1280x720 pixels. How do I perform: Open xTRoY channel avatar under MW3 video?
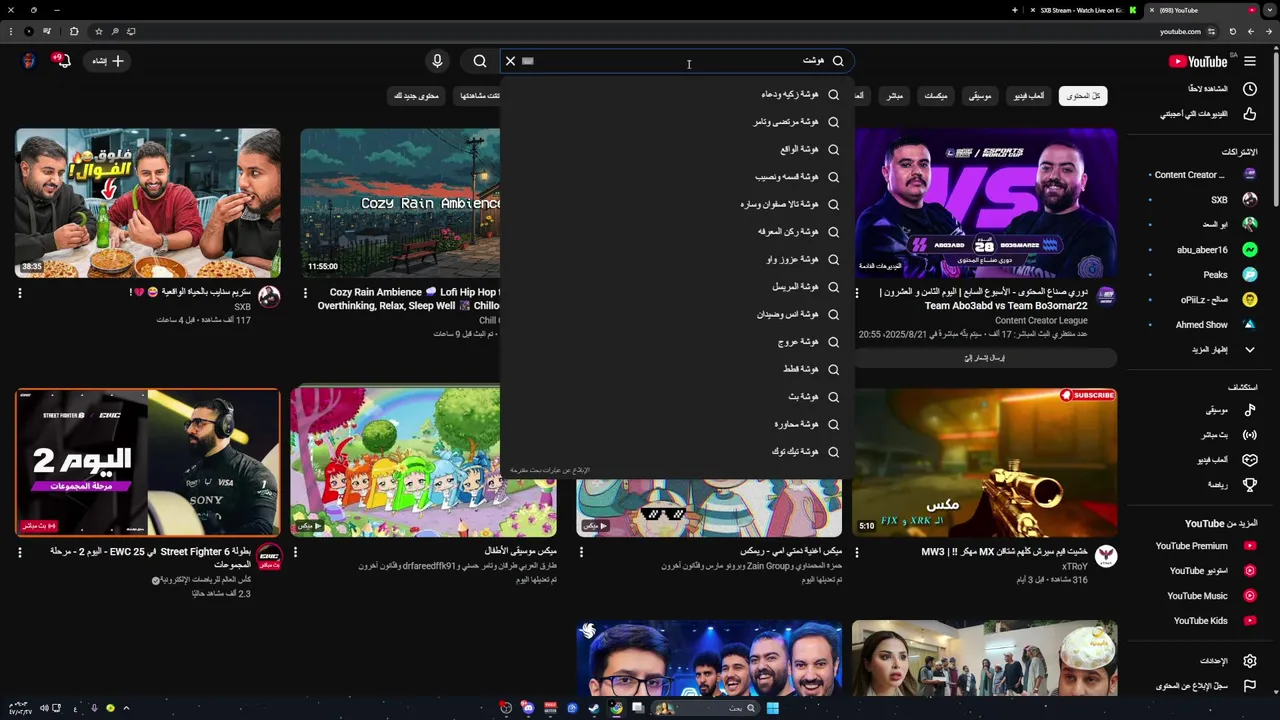coord(1106,556)
